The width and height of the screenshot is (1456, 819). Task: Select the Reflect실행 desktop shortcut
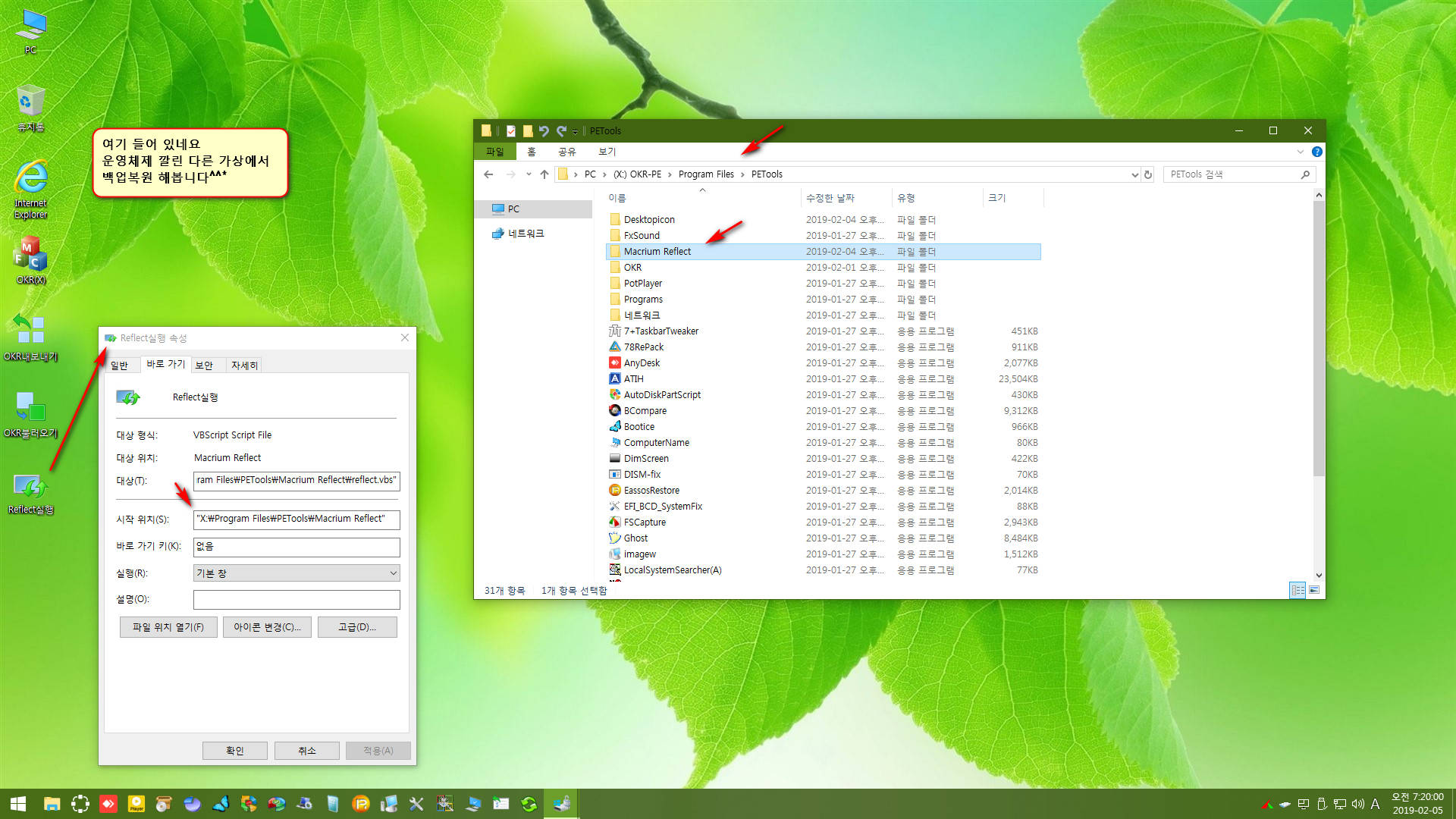pos(30,494)
